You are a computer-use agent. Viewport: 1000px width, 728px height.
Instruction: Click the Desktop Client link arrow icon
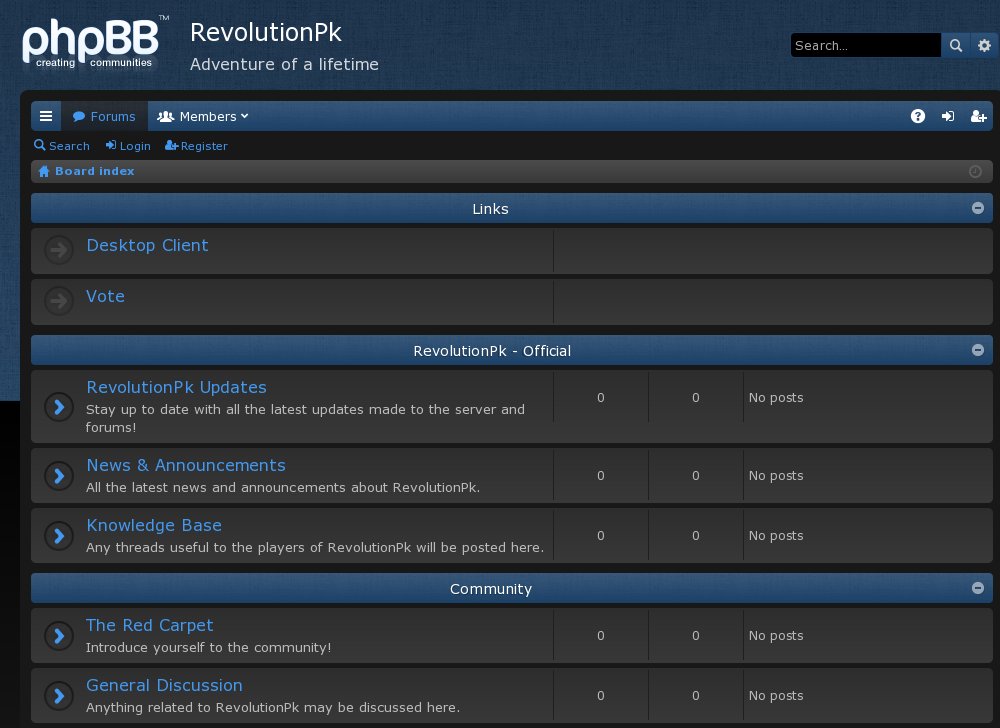point(59,250)
